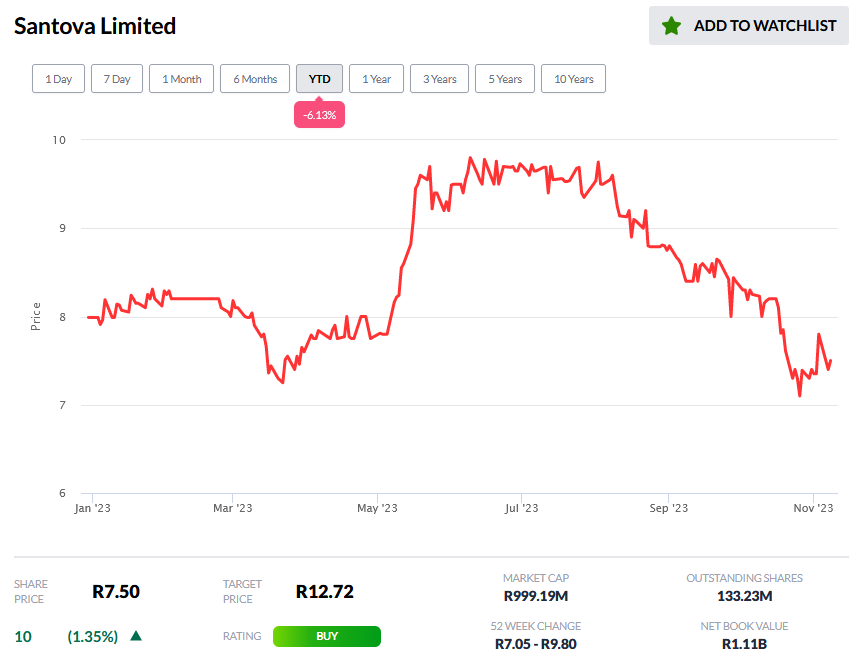Click the R1.11B net book value

(744, 644)
